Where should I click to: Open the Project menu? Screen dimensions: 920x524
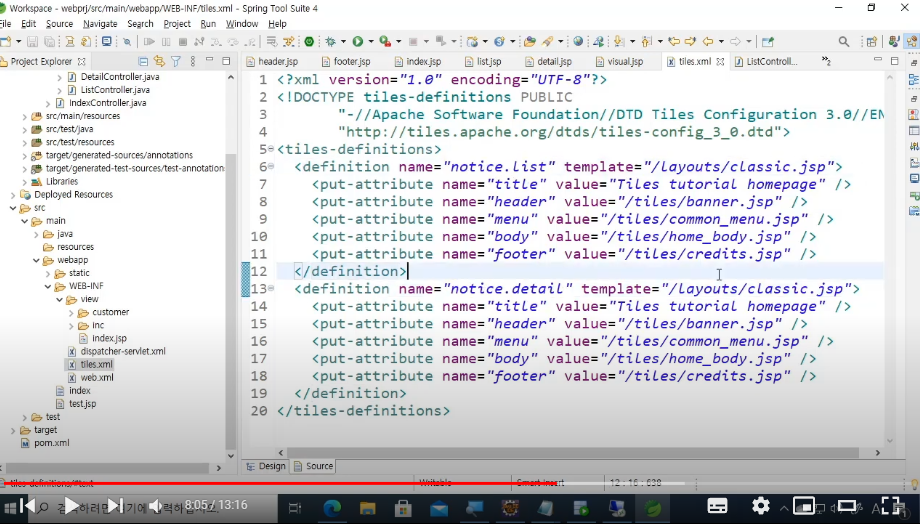[177, 24]
